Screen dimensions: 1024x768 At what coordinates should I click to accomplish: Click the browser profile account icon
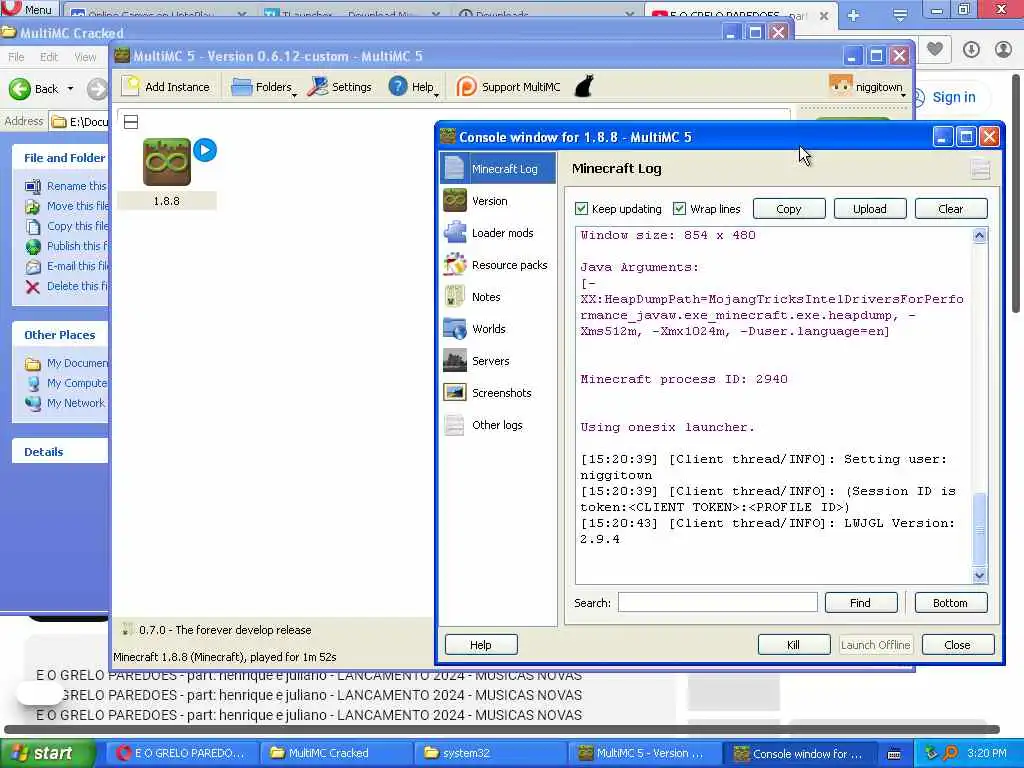1003,49
